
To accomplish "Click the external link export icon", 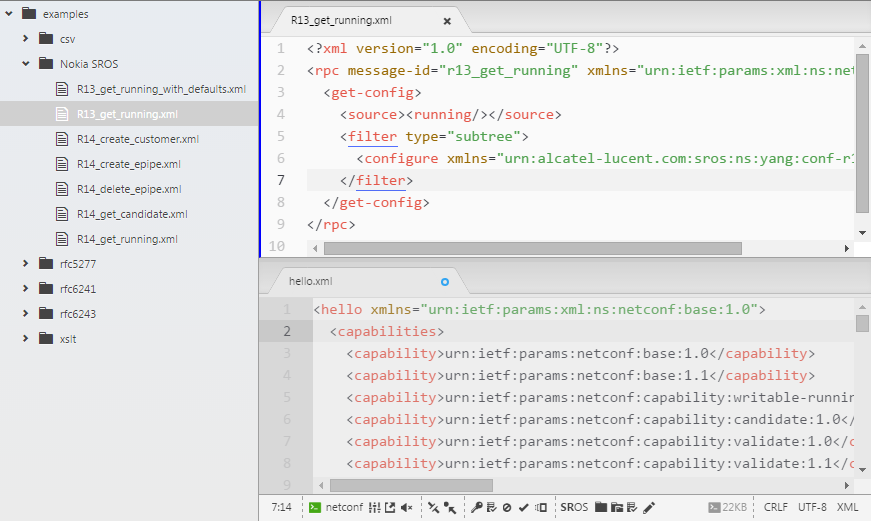I will (x=390, y=507).
